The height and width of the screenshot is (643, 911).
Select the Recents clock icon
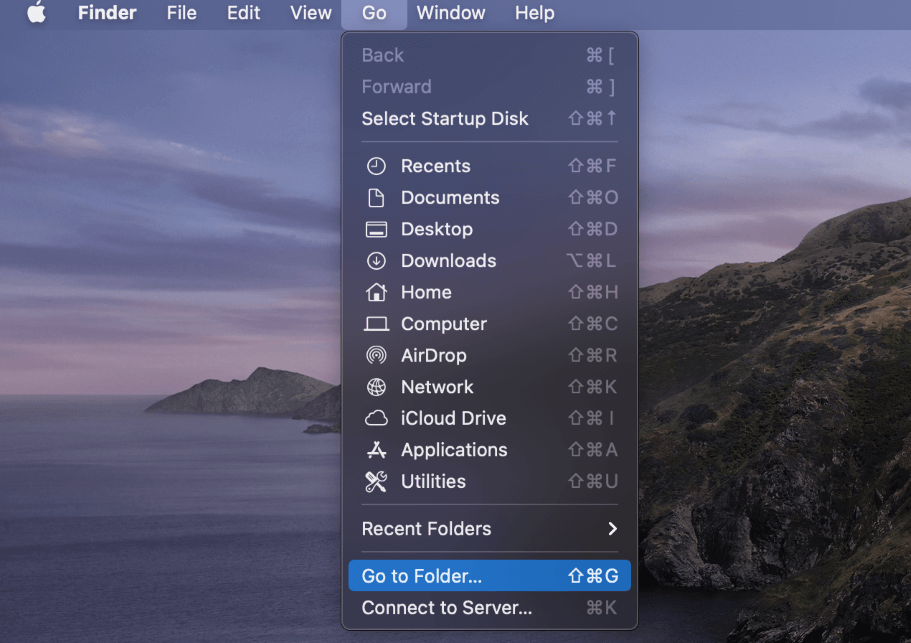coord(376,166)
